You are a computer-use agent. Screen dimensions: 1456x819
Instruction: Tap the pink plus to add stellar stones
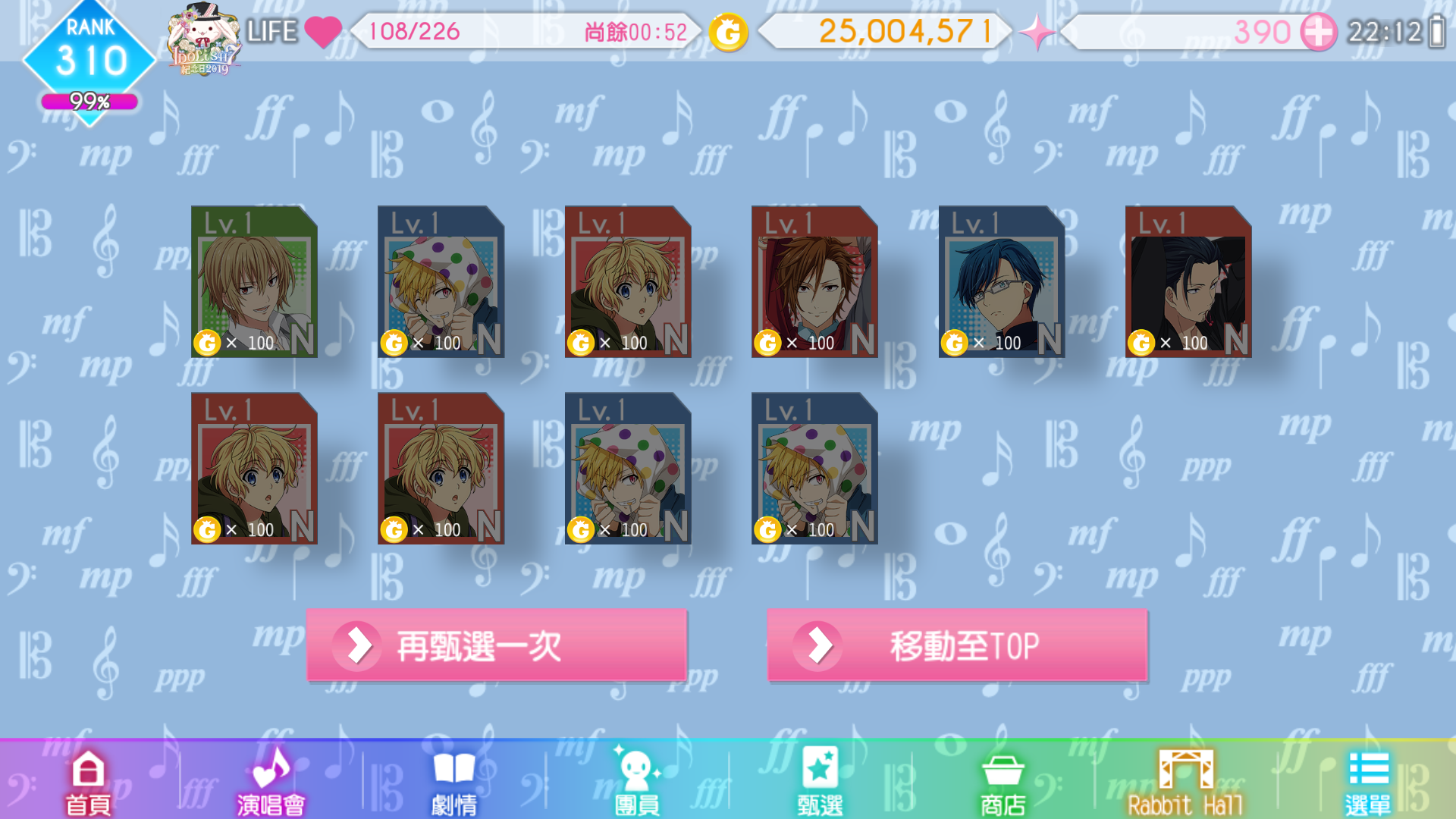[x=1318, y=33]
